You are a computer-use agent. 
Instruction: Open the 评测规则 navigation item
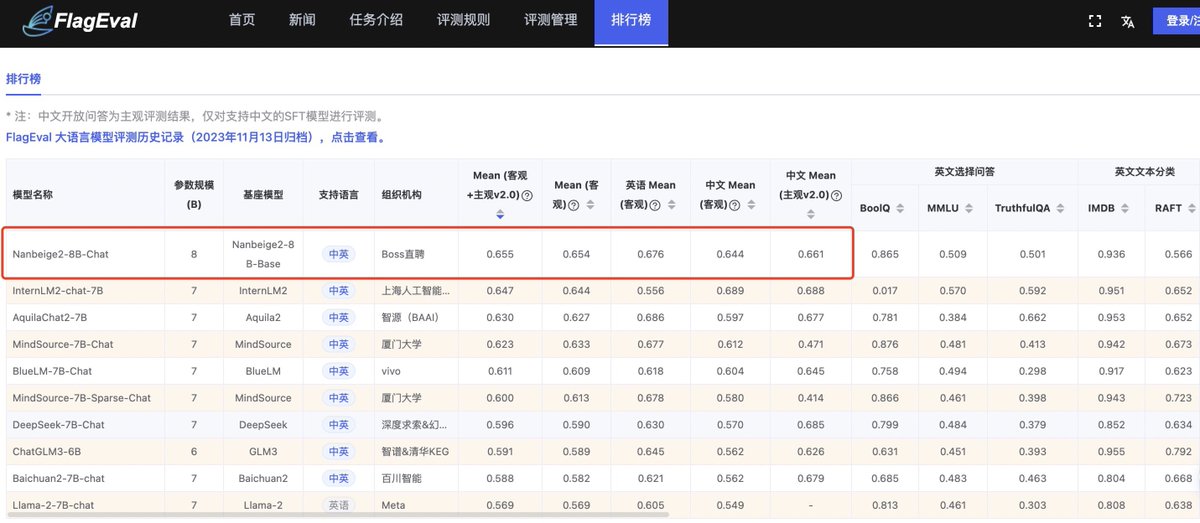[x=463, y=20]
